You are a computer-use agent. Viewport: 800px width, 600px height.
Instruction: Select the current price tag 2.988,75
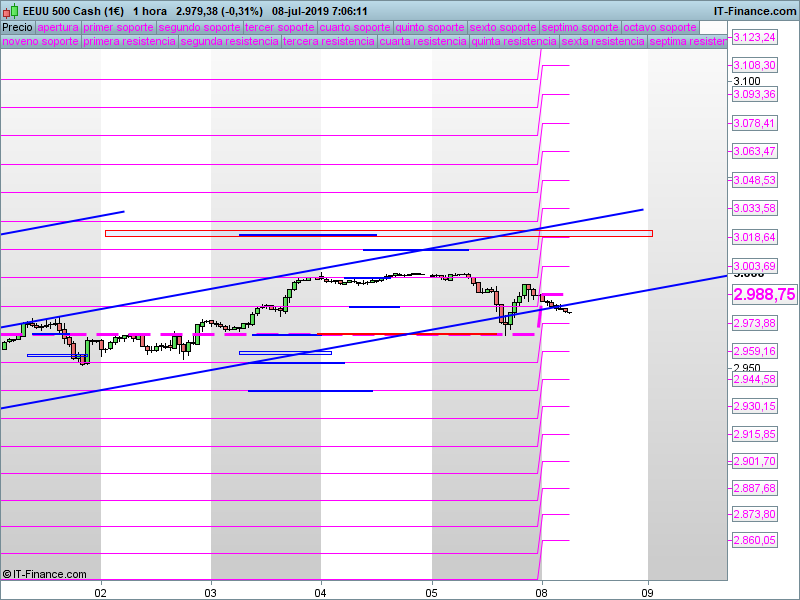pyautogui.click(x=764, y=294)
